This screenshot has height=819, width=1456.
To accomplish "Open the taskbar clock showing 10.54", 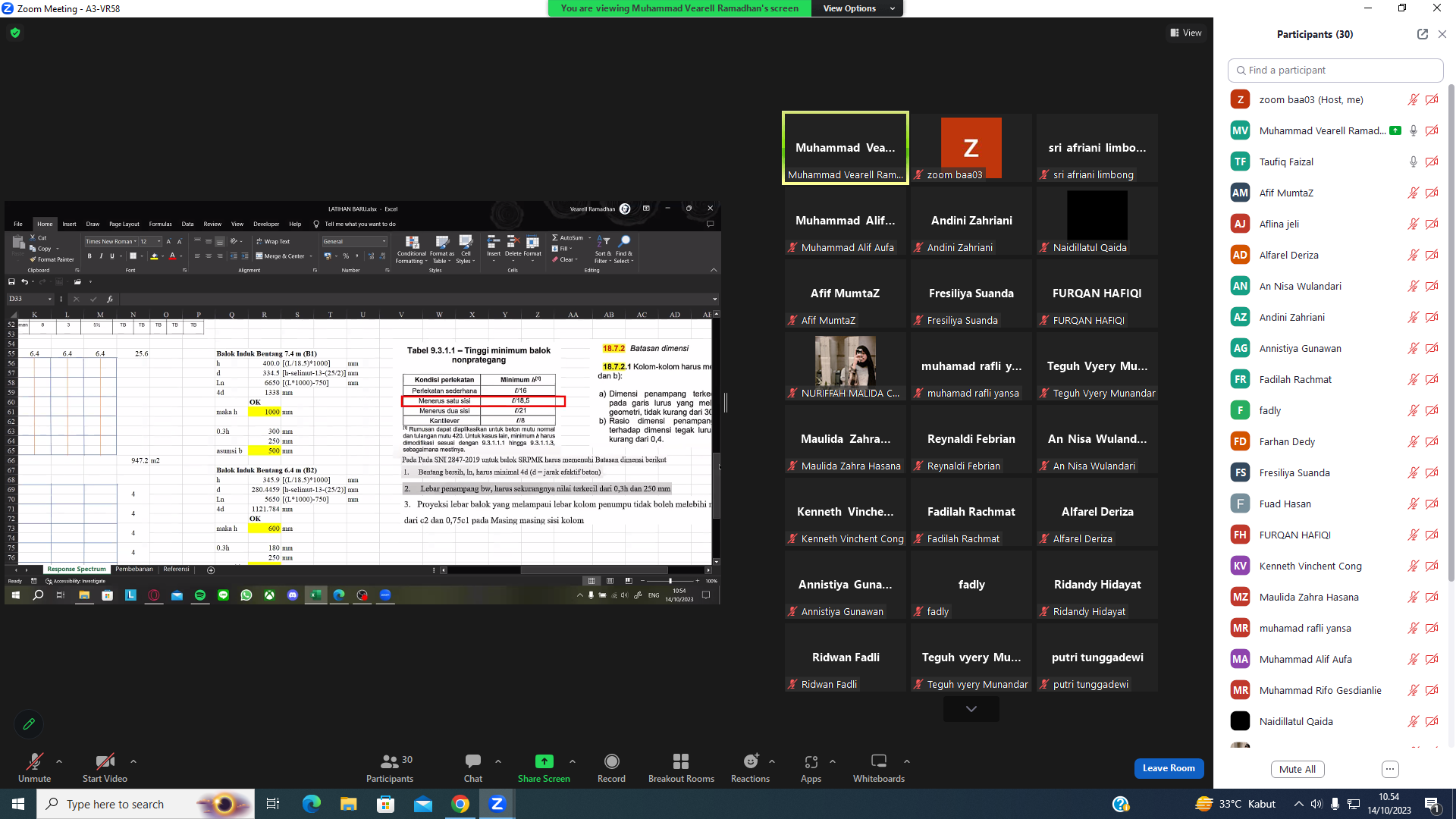I will click(x=1389, y=804).
